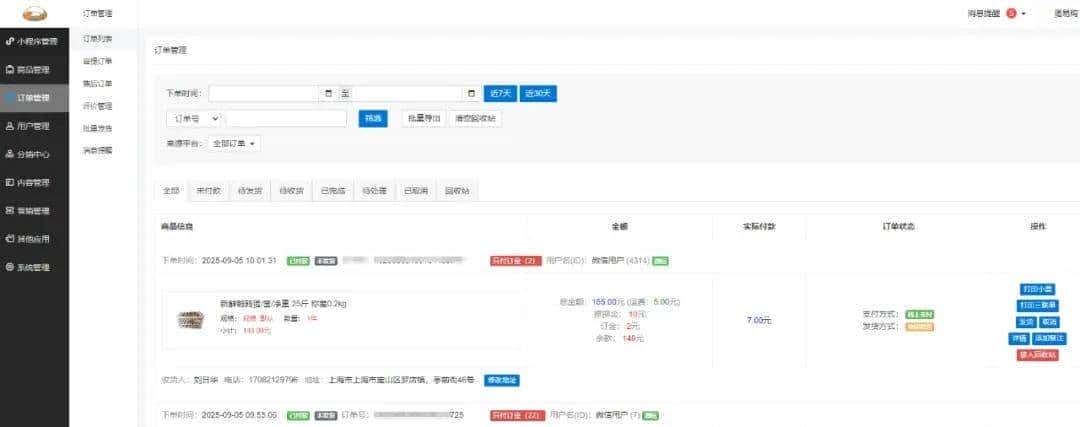Click the 清空回收站 button
Viewport: 1080px width, 427px height.
tap(475, 118)
